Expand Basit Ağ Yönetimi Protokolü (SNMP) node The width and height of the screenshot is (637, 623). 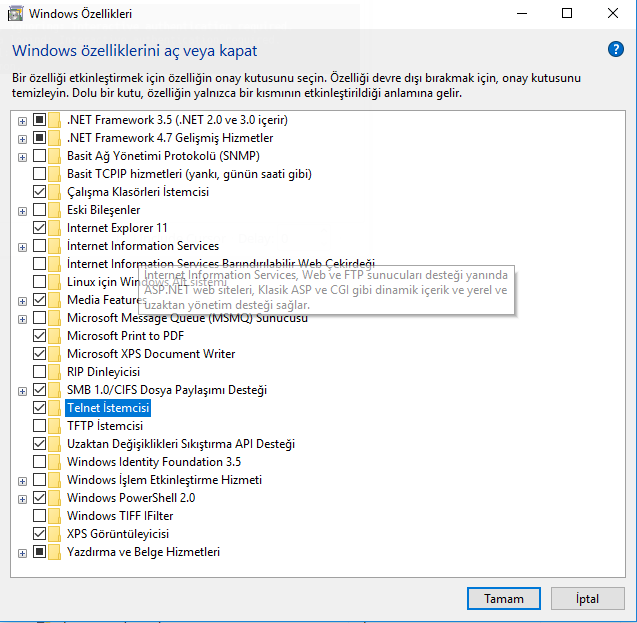[22, 157]
